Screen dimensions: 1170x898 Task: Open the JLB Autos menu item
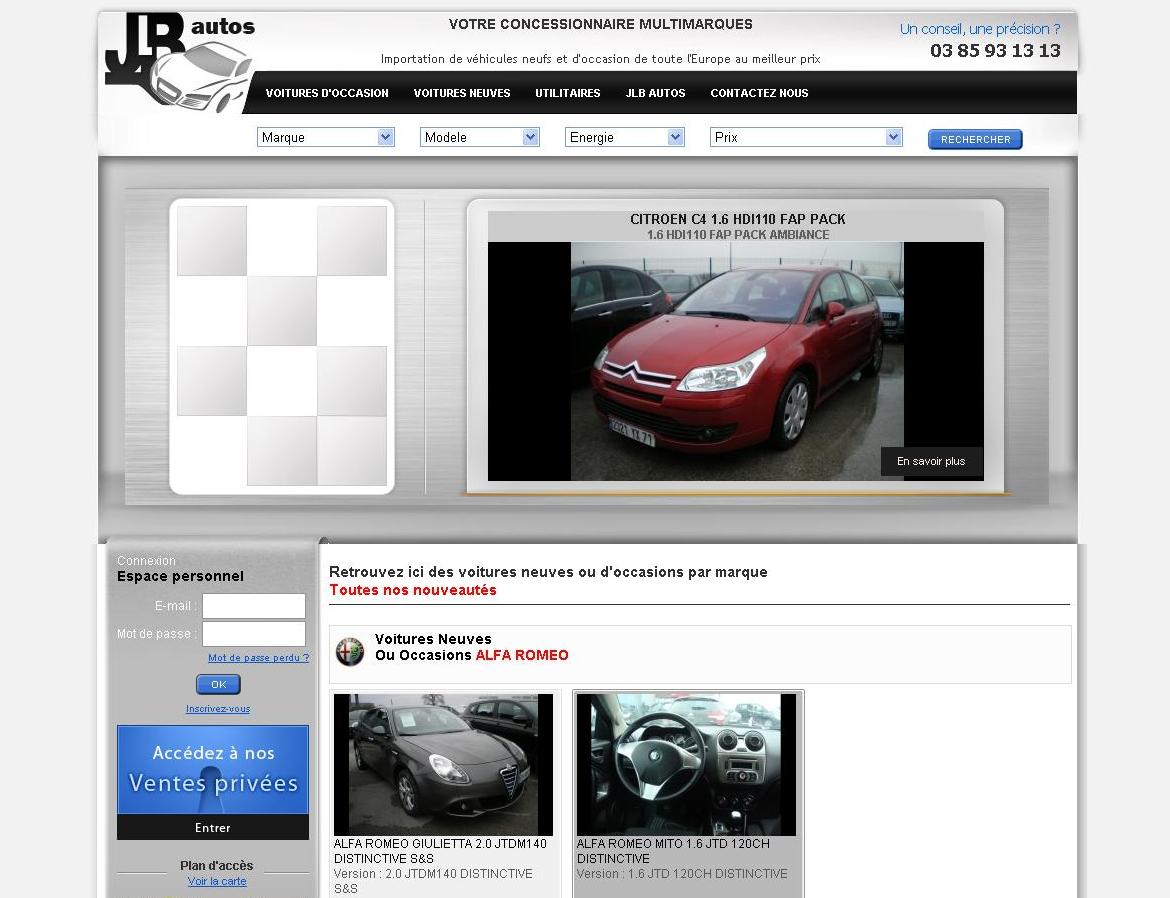(655, 93)
